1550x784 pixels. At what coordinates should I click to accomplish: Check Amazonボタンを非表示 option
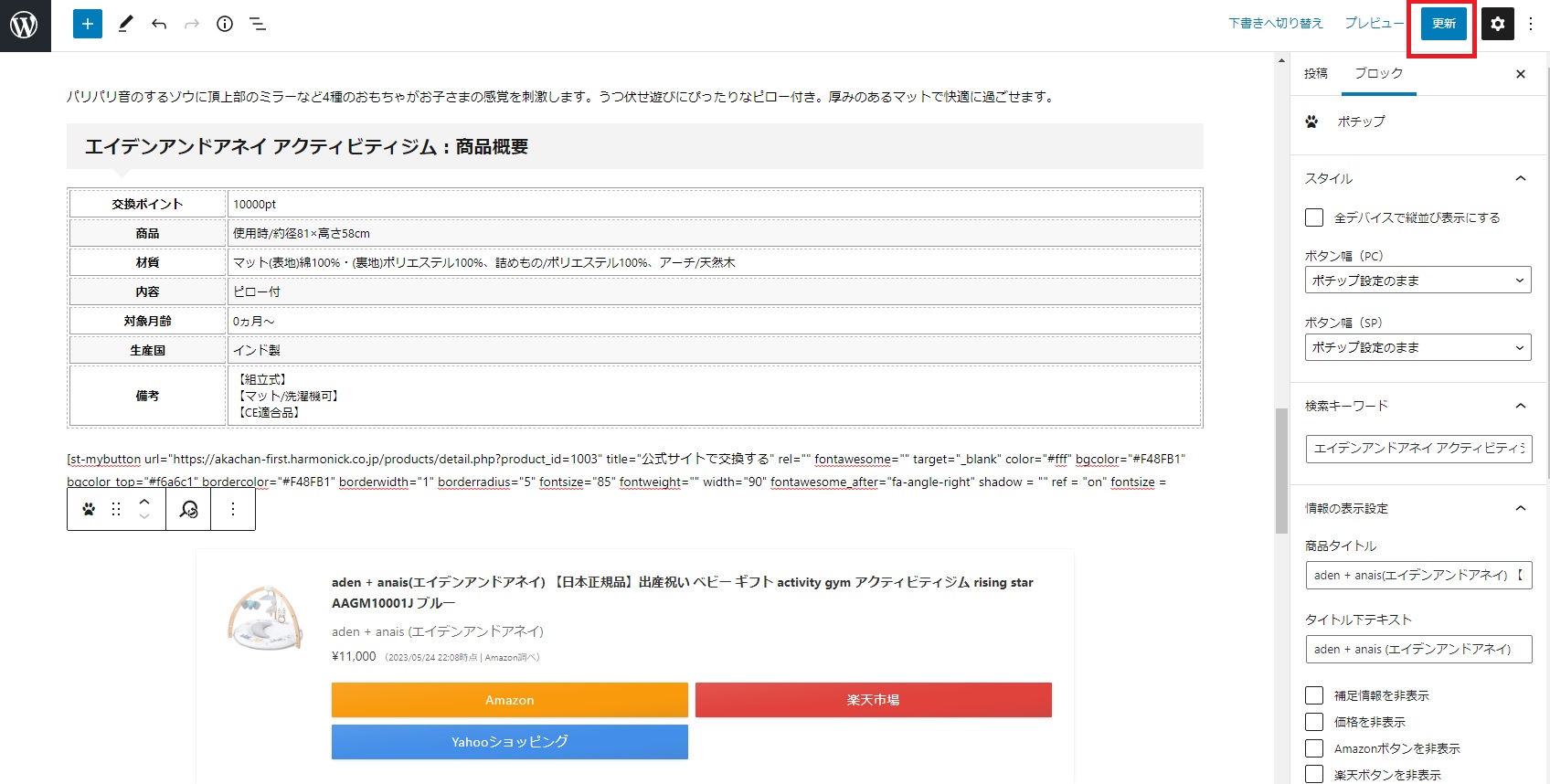pyautogui.click(x=1314, y=748)
